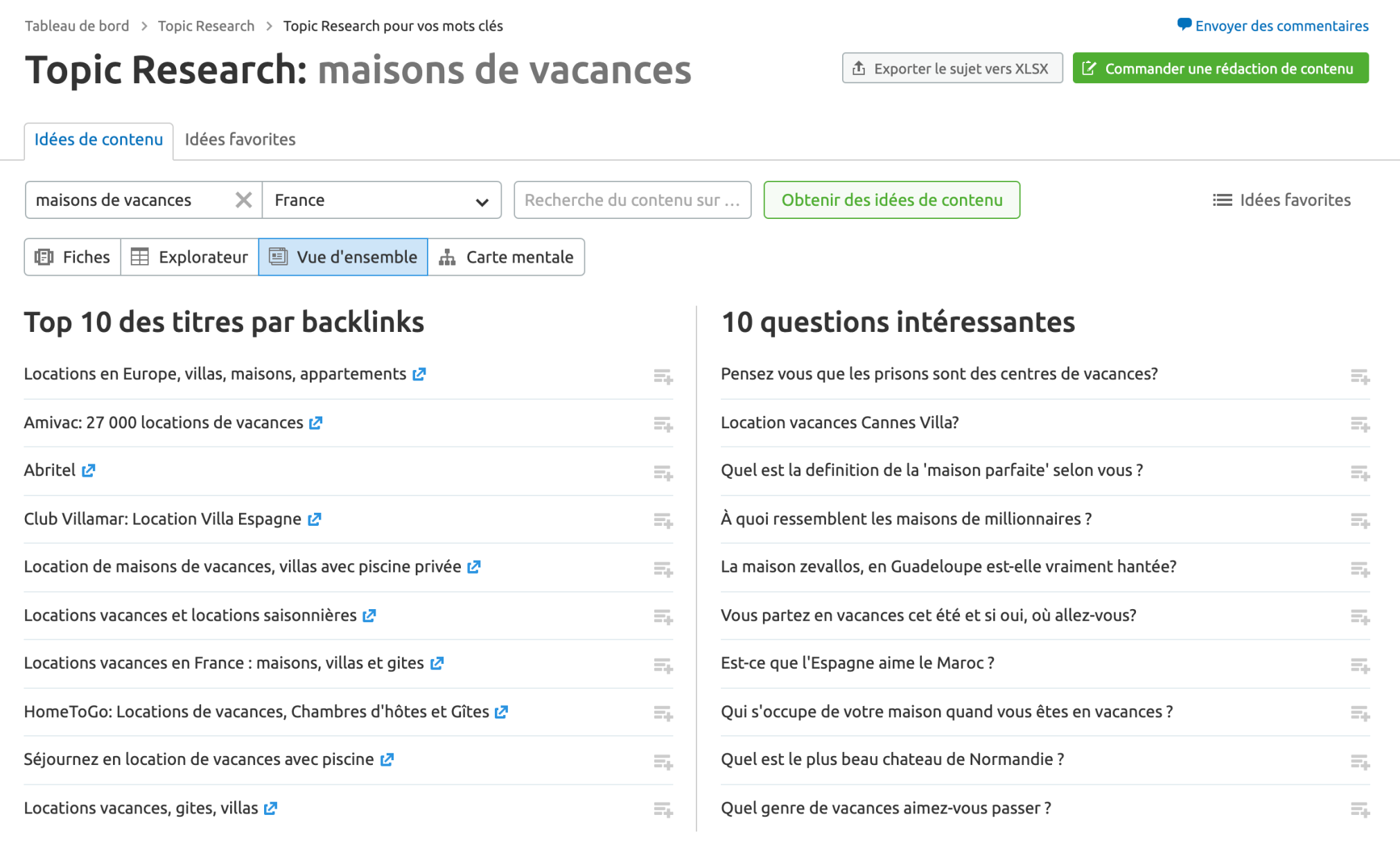Add question about maison zevallos to favorites

(x=1360, y=570)
